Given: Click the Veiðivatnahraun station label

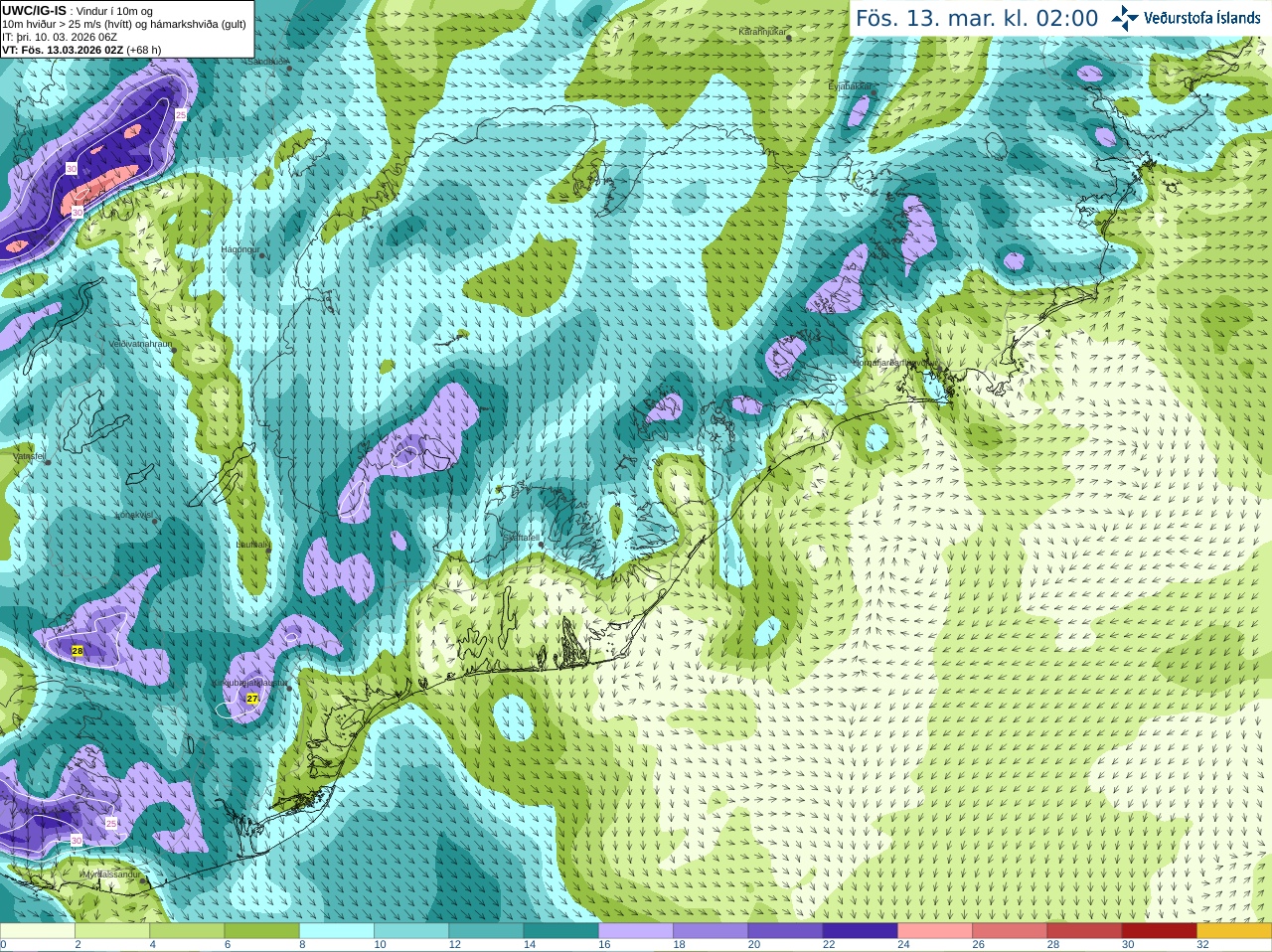Looking at the screenshot, I should (140, 344).
